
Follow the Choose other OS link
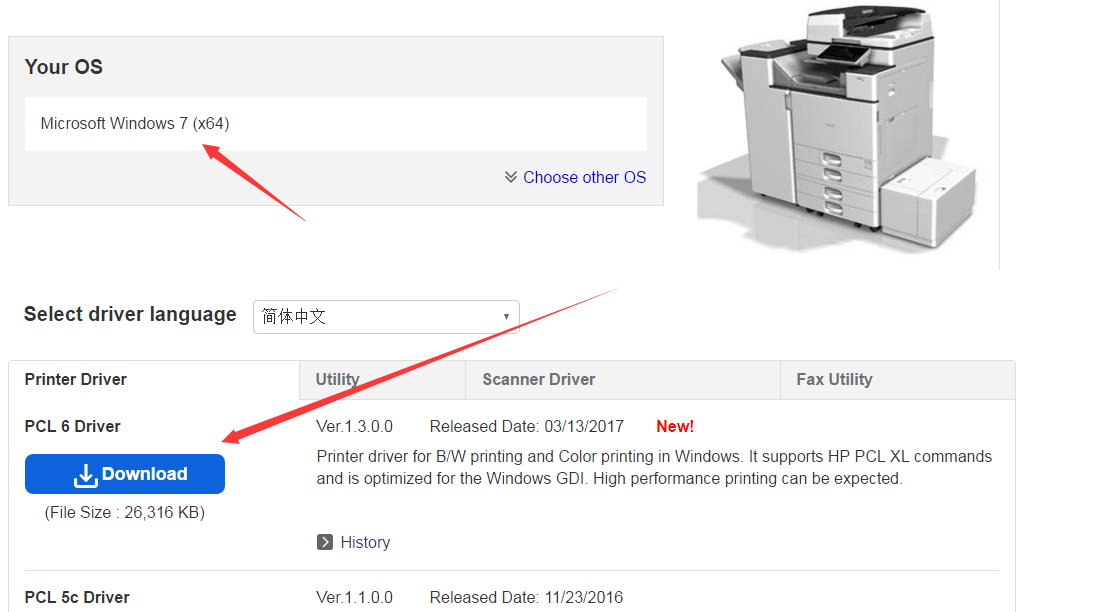(x=584, y=177)
